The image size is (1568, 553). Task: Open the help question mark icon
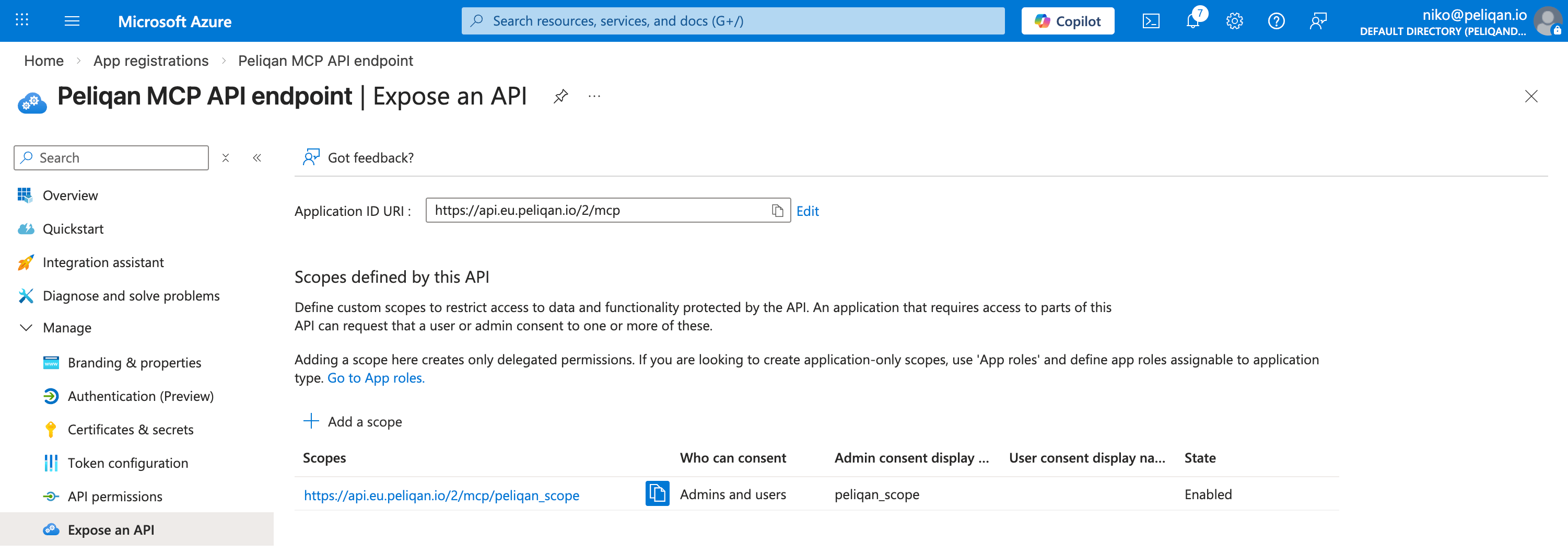pyautogui.click(x=1276, y=21)
